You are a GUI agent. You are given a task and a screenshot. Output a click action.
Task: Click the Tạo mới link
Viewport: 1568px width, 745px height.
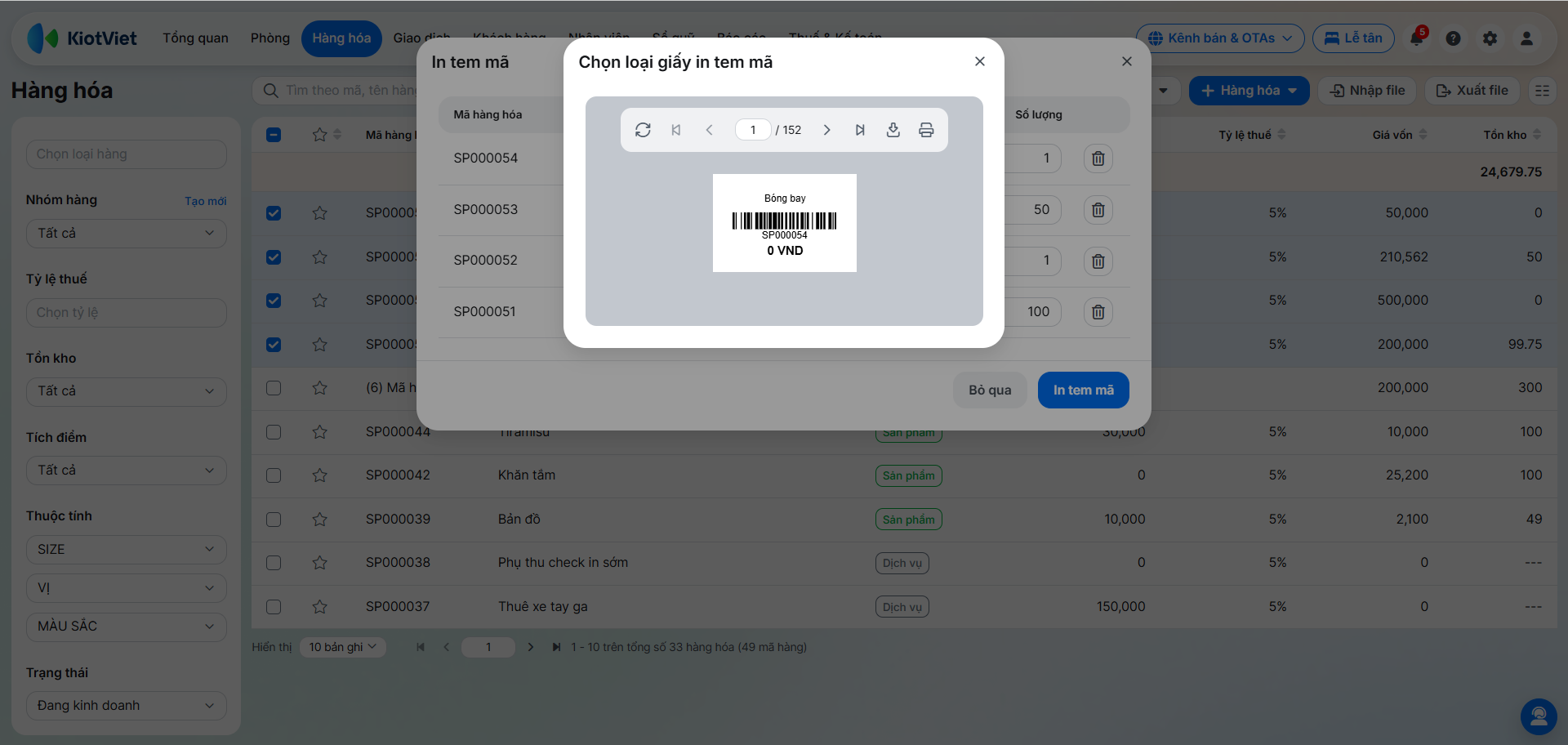(x=205, y=201)
